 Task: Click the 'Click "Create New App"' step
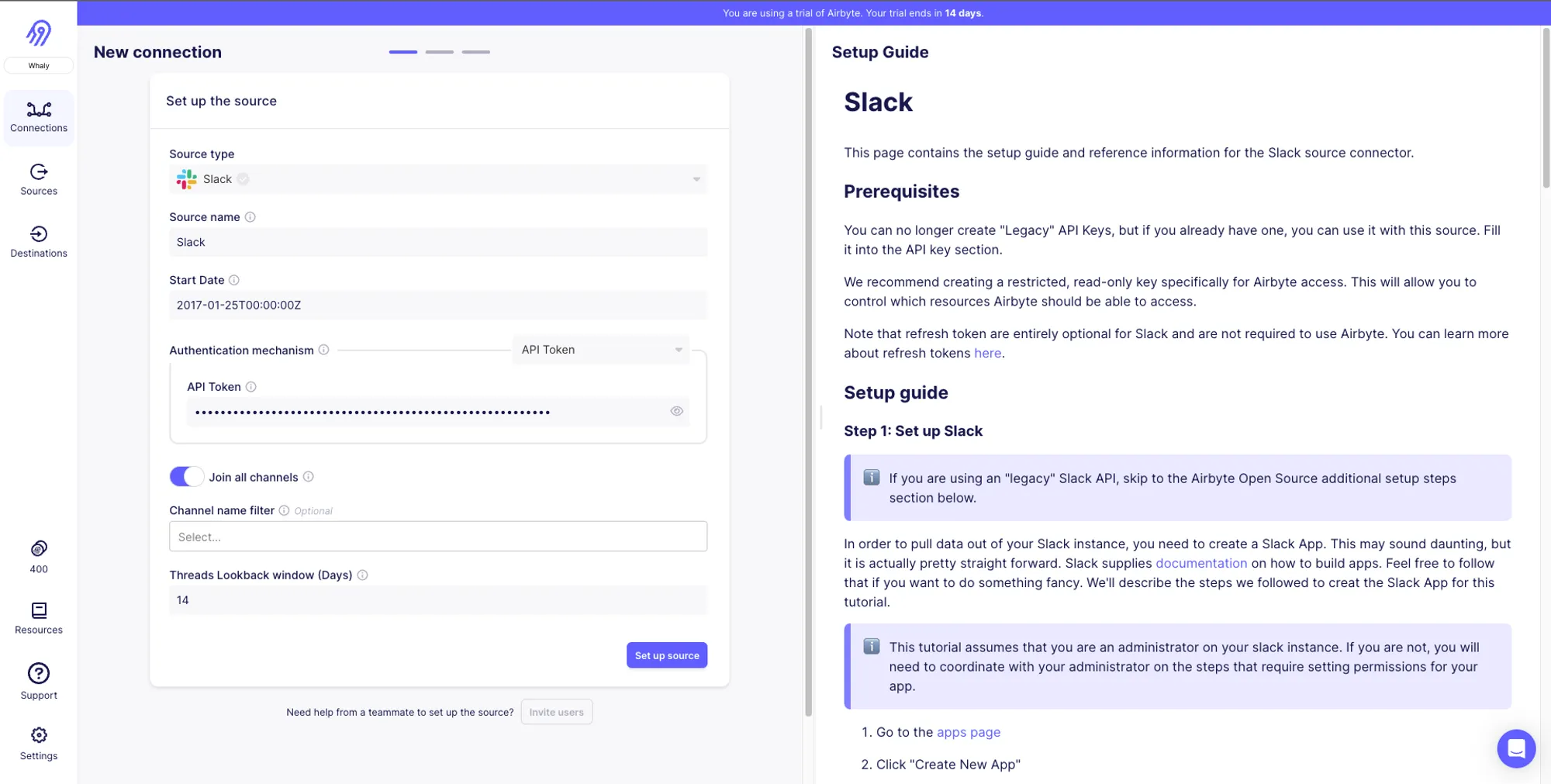948,765
